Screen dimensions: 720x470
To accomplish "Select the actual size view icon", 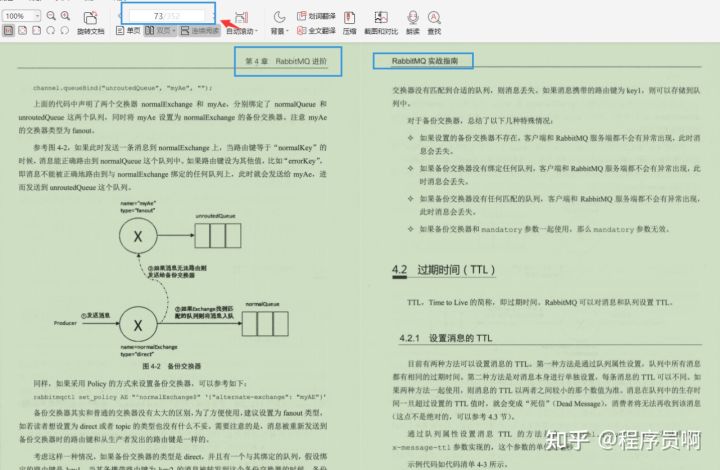I will tap(9, 30).
